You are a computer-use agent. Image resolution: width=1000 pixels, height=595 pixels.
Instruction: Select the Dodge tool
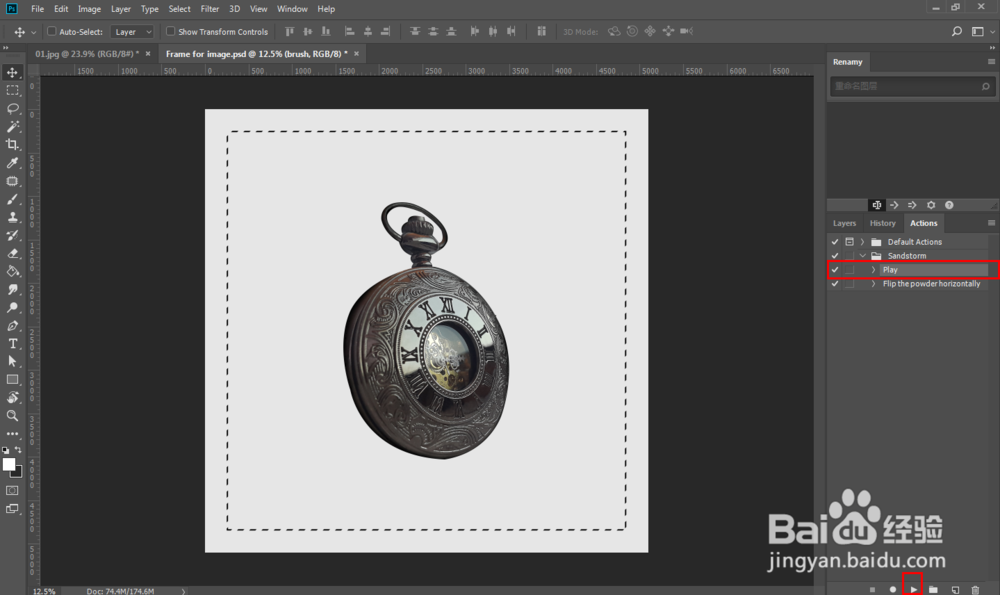(x=12, y=307)
